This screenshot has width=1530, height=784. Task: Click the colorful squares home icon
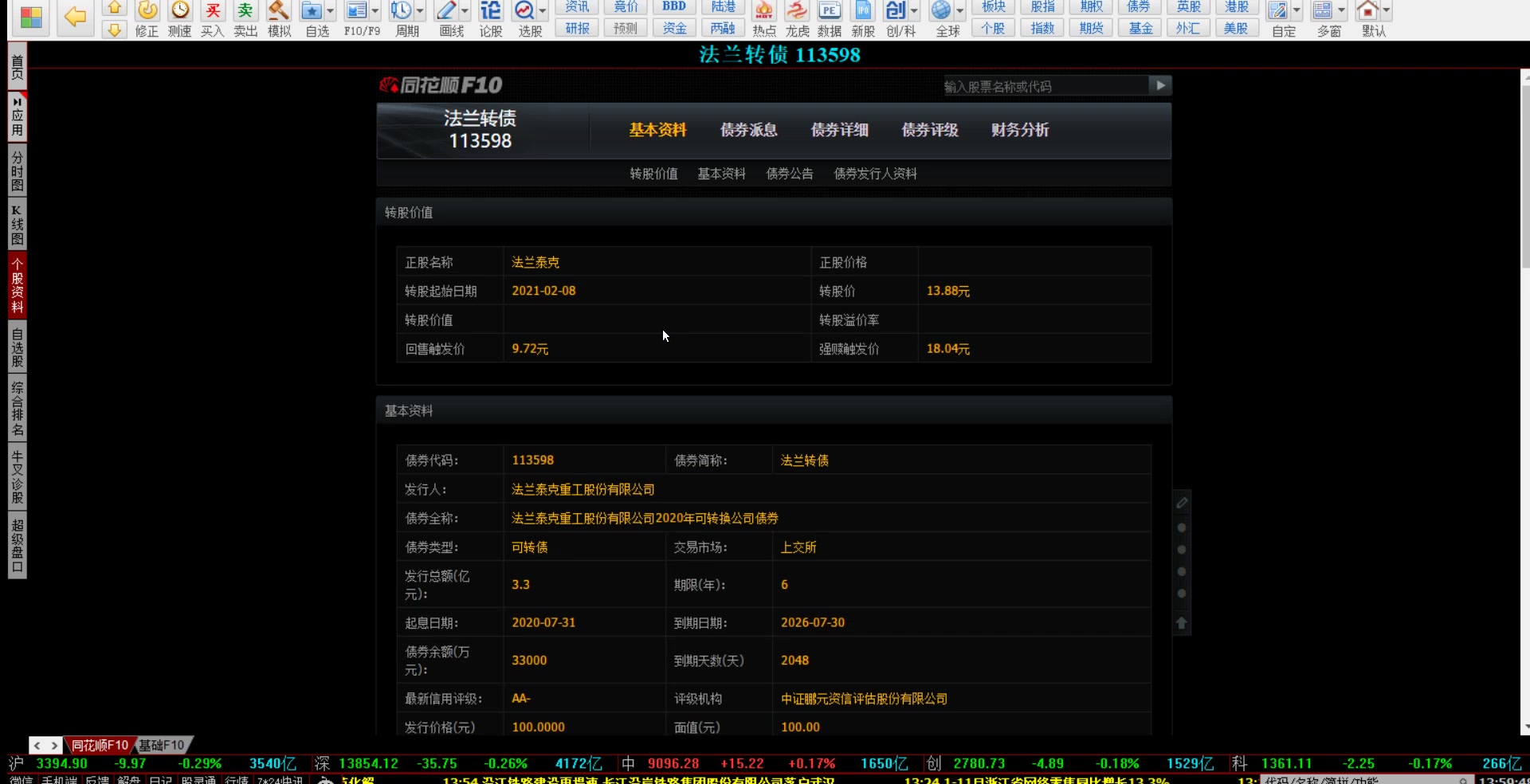tap(31, 18)
